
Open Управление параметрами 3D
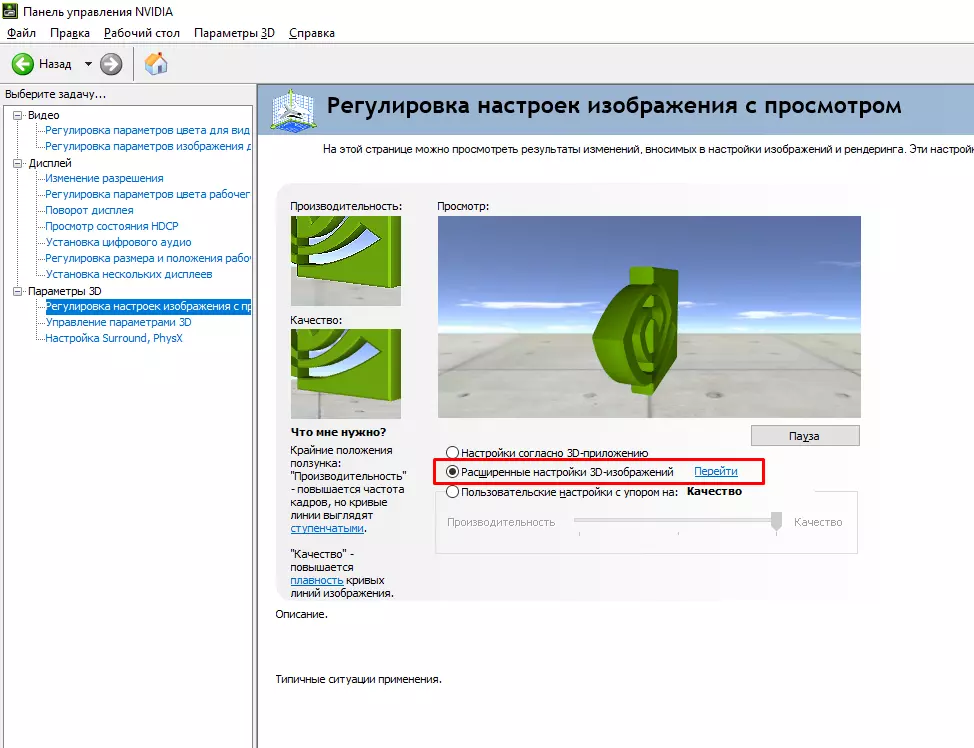coord(118,322)
